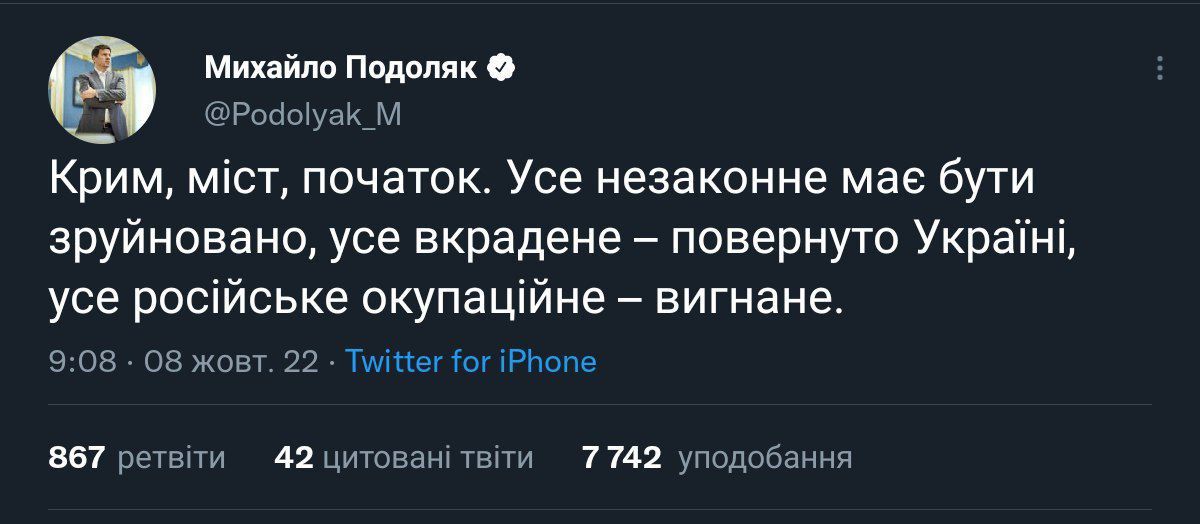Click the display name Михайло Подоляк
1200x524 pixels.
340,68
